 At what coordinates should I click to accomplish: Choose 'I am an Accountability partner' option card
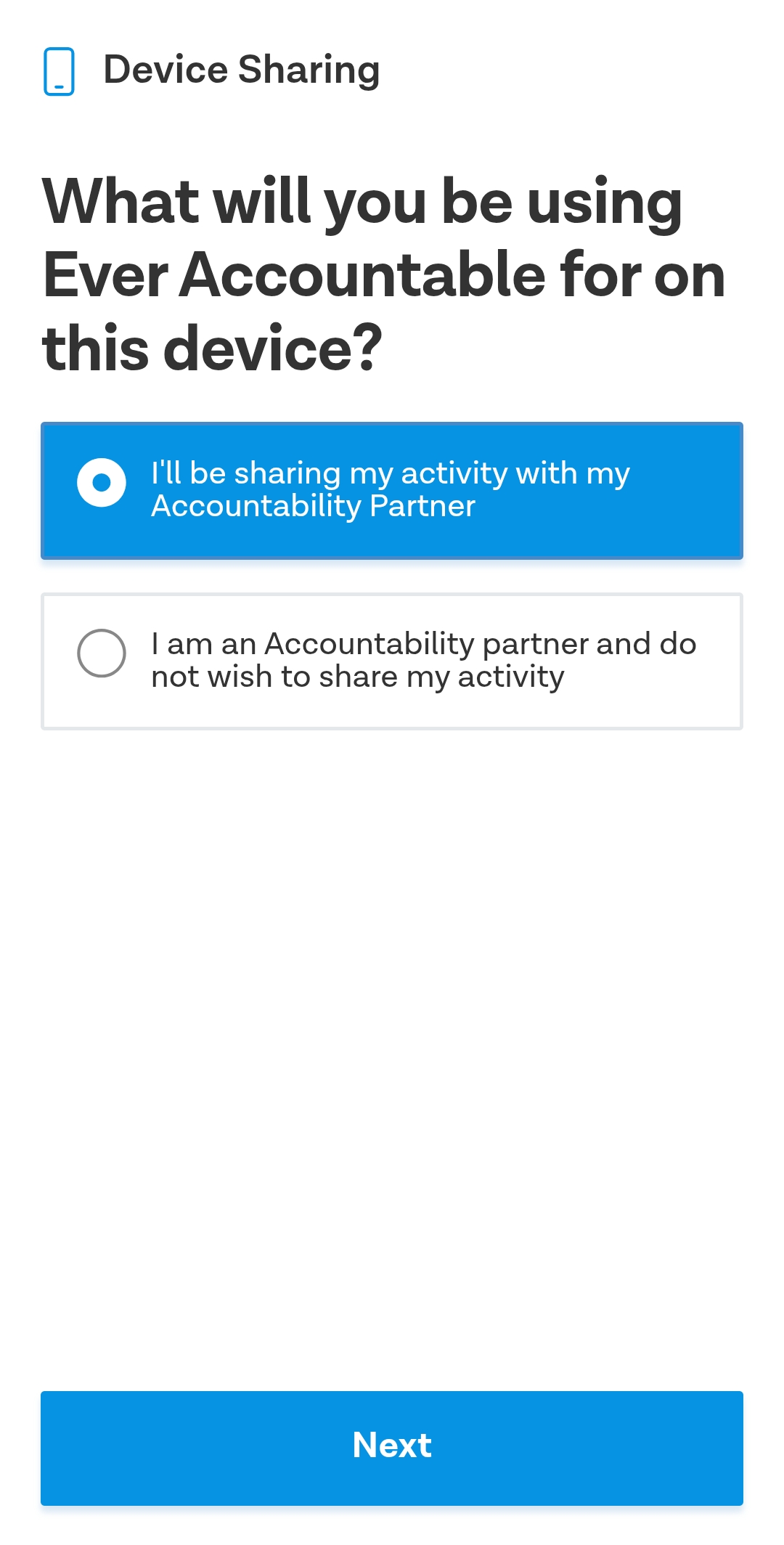pos(392,661)
